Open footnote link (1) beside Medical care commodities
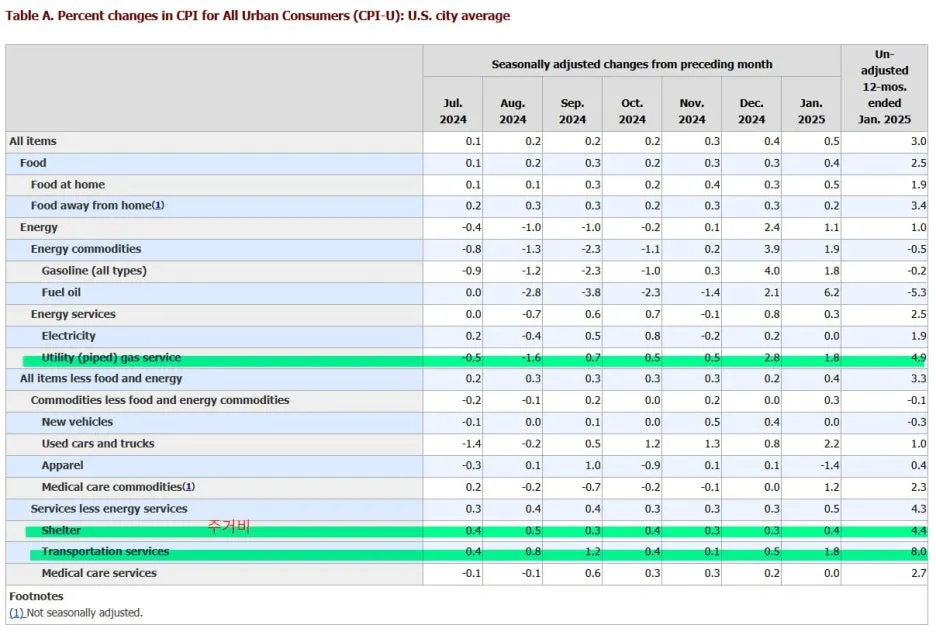This screenshot has height=632, width=936. (x=188, y=487)
